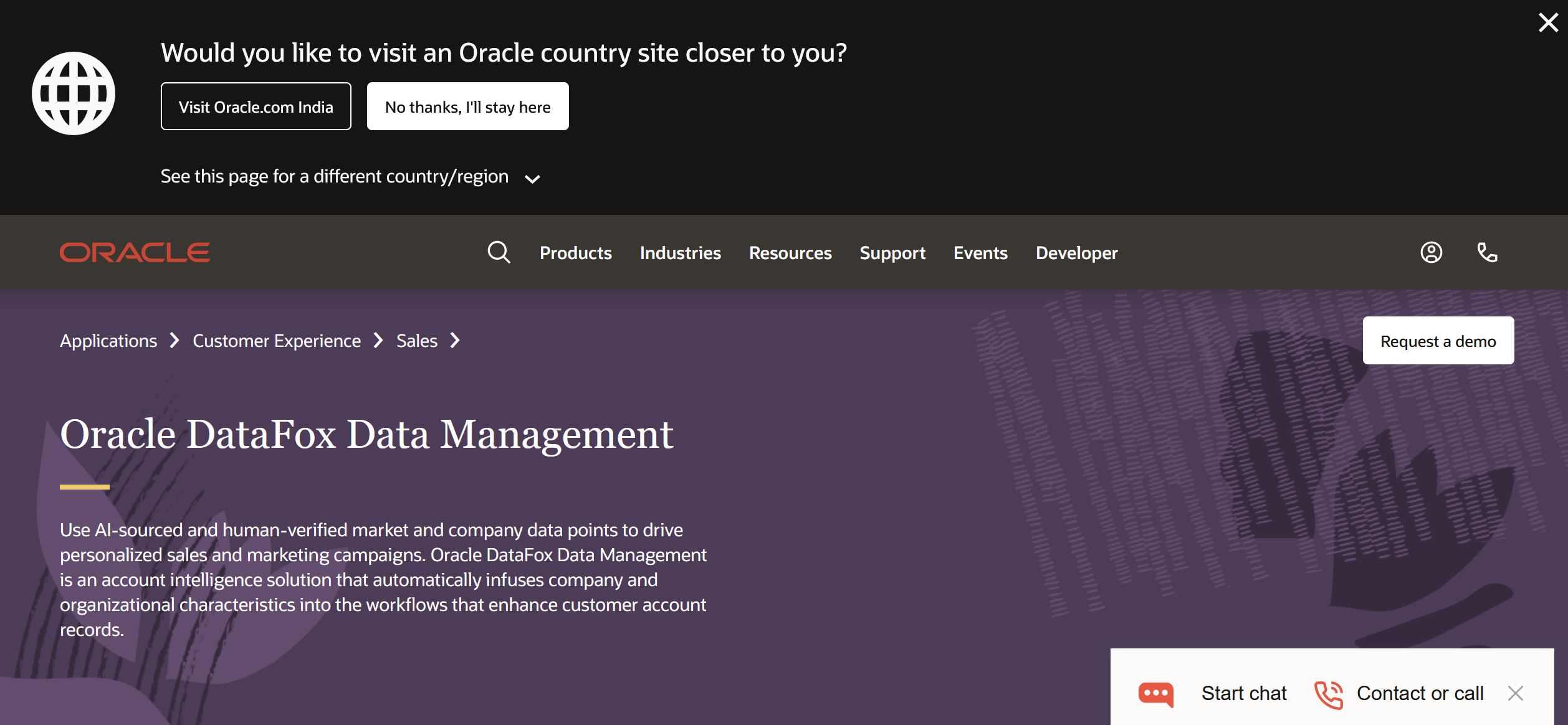Open the Resources menu

790,253
